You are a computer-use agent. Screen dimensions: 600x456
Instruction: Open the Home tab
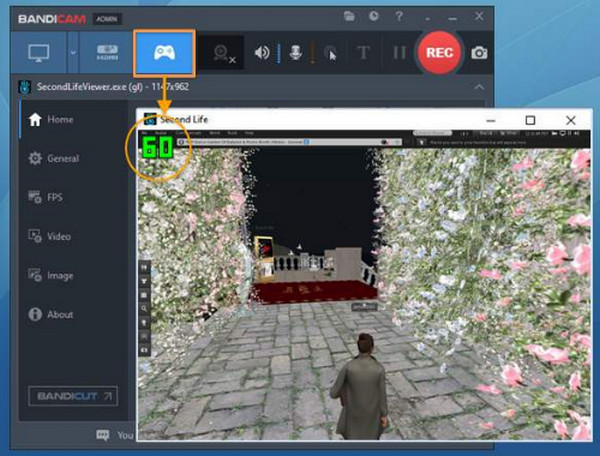(51, 119)
